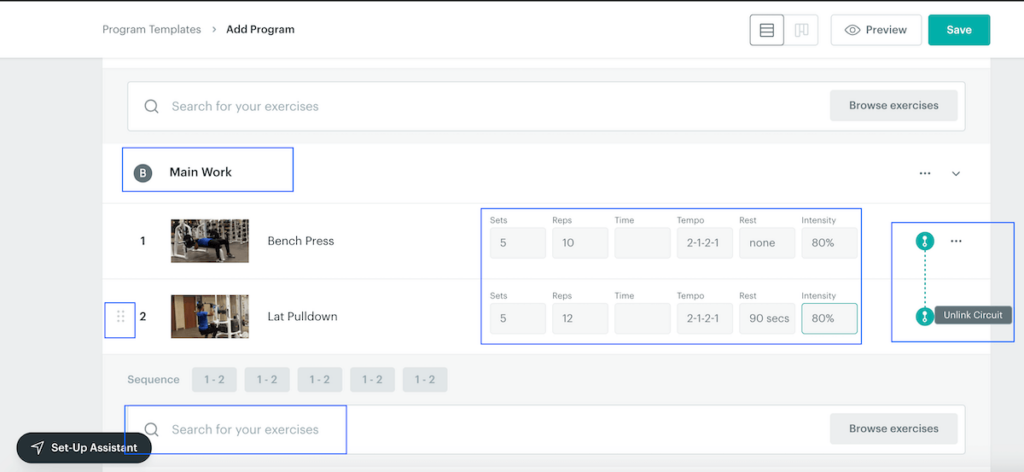
Task: Click the Preview button
Action: (x=875, y=30)
